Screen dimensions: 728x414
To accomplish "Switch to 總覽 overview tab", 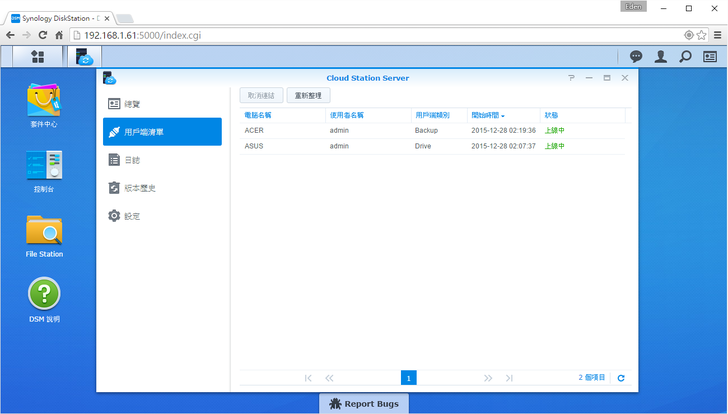I will [x=132, y=103].
